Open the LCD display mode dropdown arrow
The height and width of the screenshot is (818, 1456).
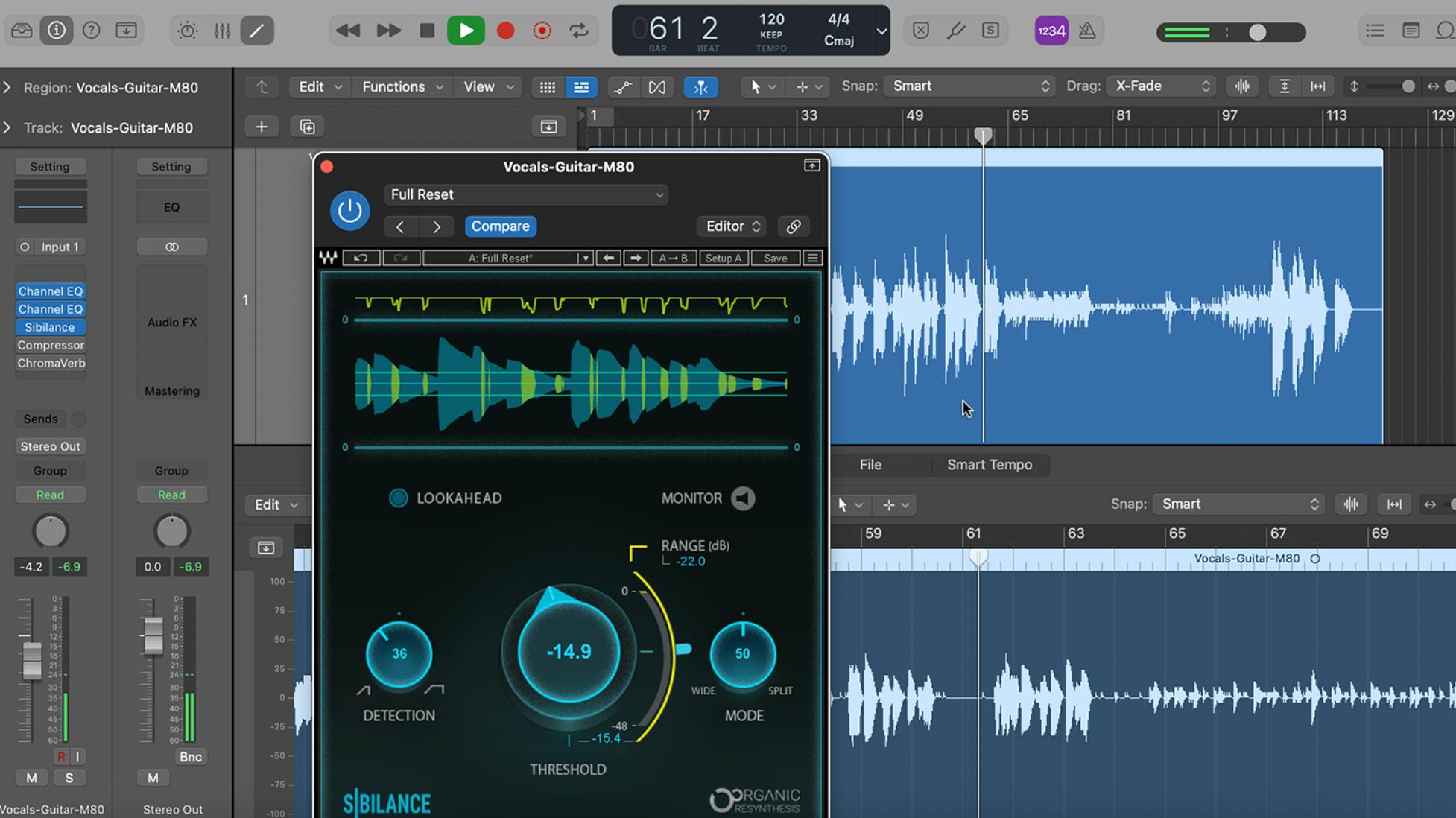pos(881,31)
